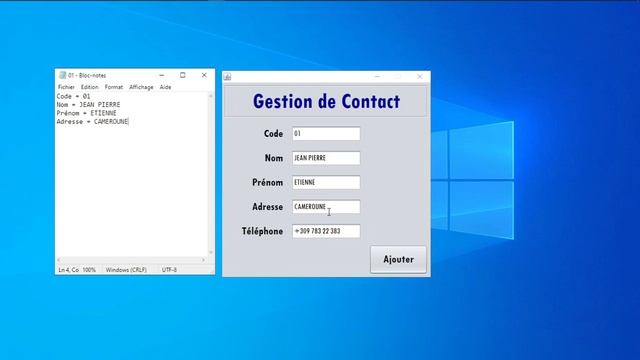Focus the Adresse field containing CAMEROUNE

[x=326, y=207]
